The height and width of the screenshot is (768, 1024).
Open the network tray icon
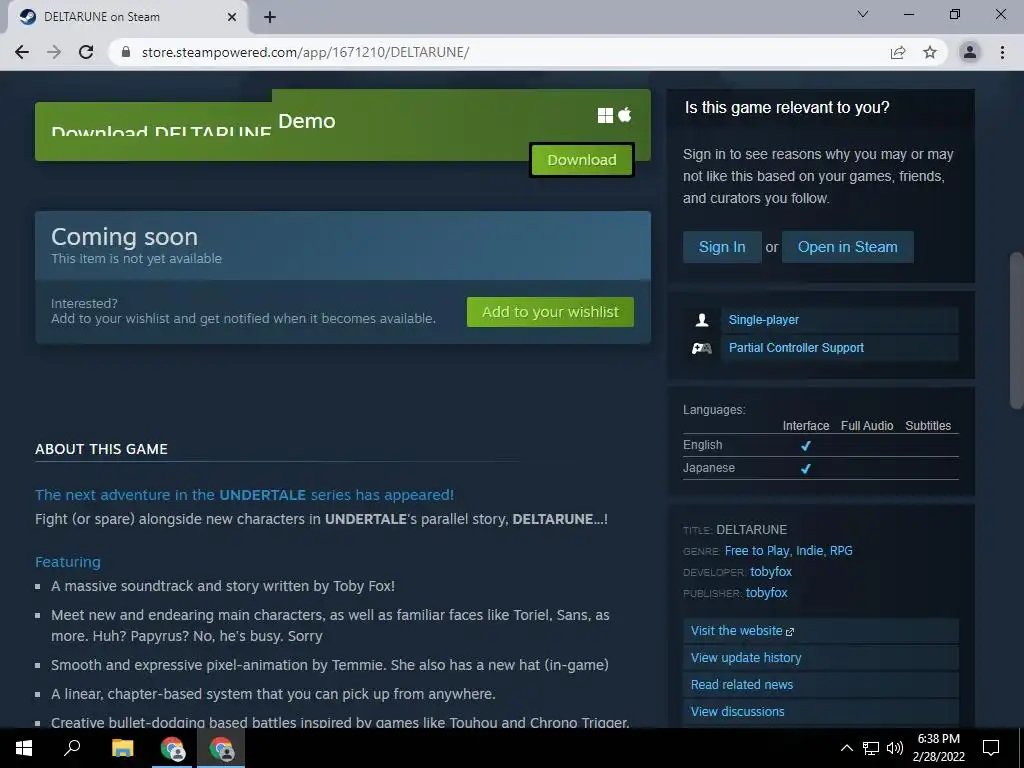(871, 748)
